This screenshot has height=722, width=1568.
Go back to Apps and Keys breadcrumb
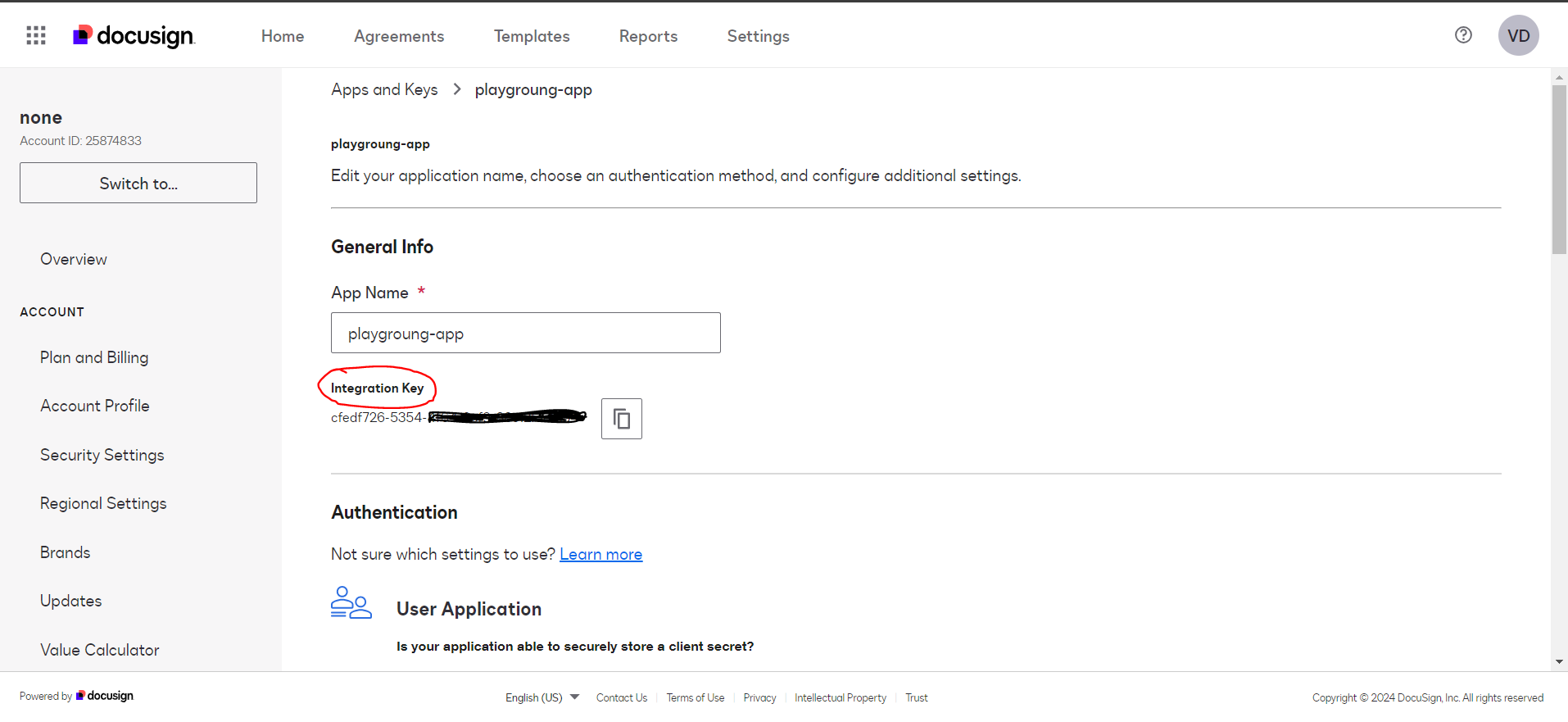384,89
